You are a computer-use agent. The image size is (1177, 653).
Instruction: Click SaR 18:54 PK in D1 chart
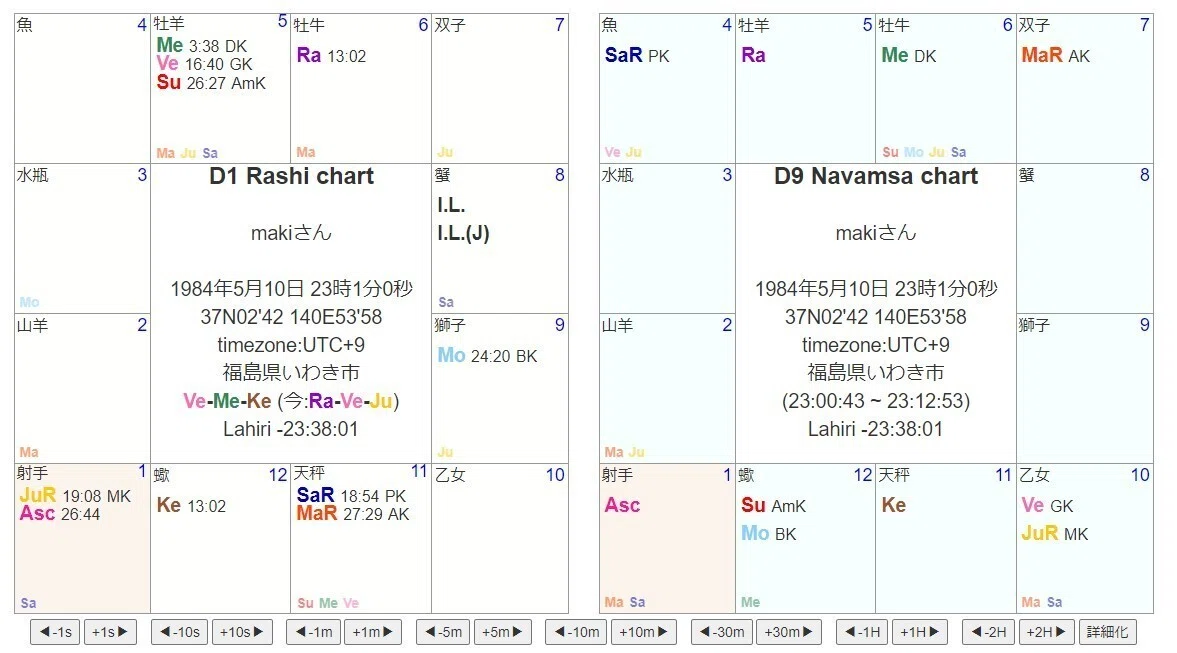tap(351, 495)
